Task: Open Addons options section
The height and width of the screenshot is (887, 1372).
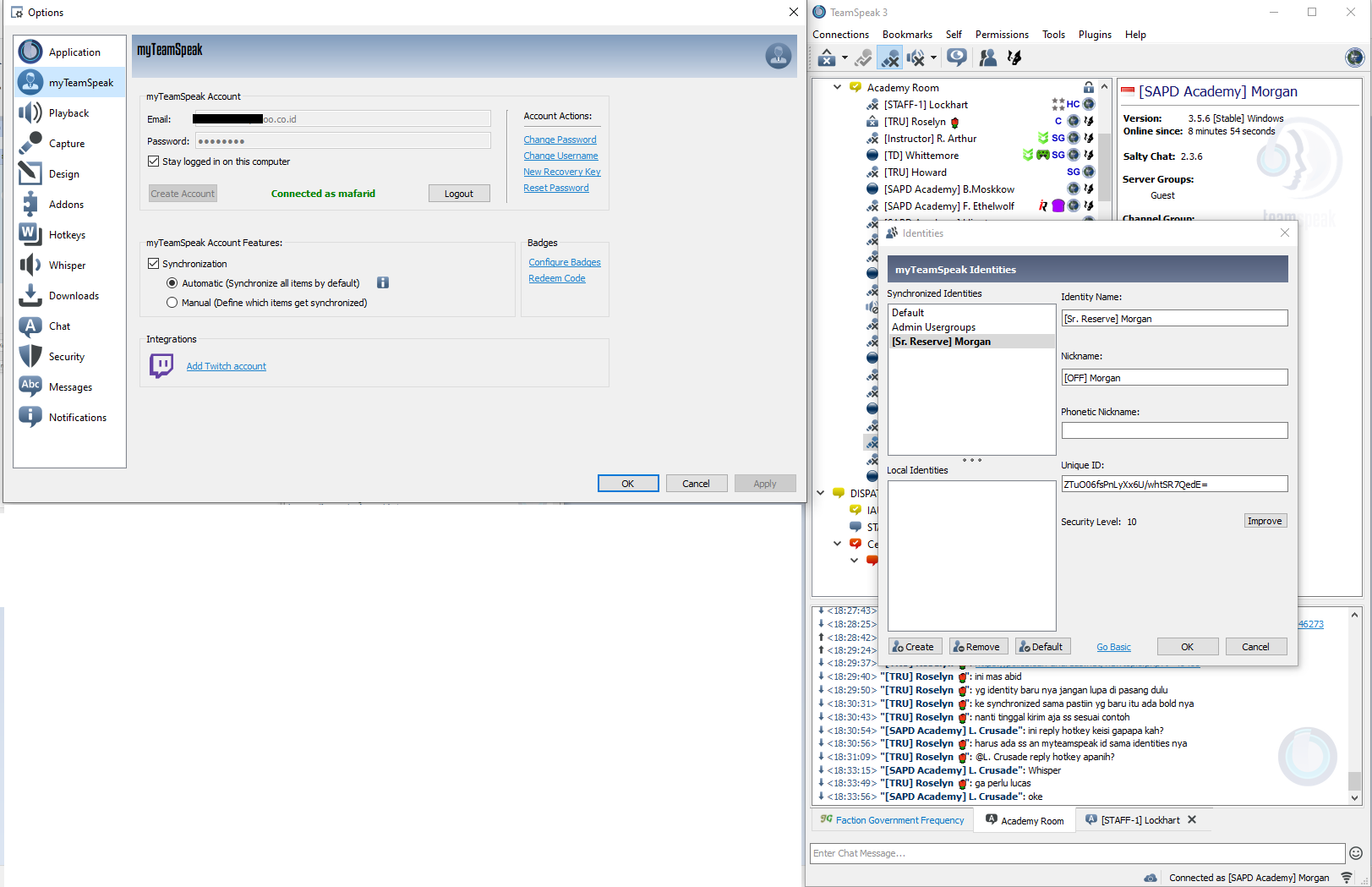Action: tap(70, 205)
